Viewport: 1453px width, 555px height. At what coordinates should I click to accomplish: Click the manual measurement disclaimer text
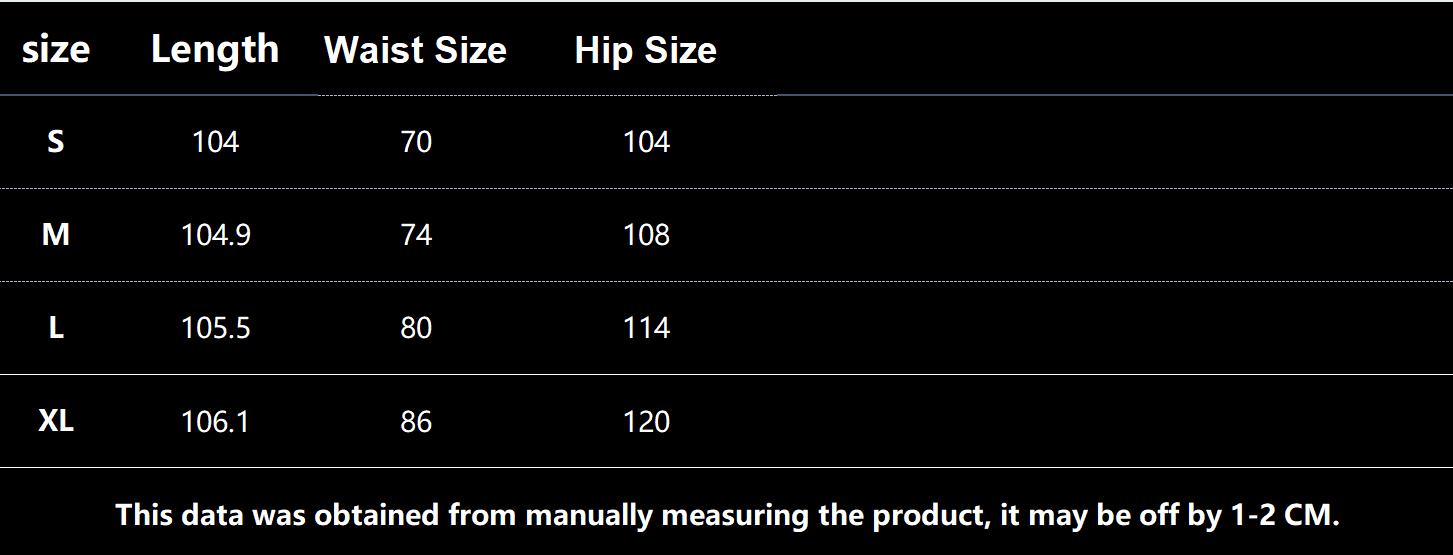(x=727, y=515)
